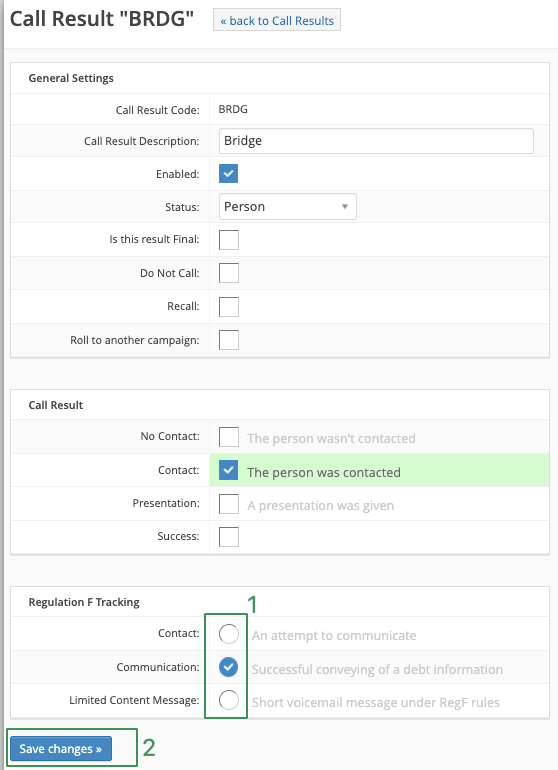Screen dimensions: 558x770
Task: Click the Call Result Description input field
Action: point(376,141)
